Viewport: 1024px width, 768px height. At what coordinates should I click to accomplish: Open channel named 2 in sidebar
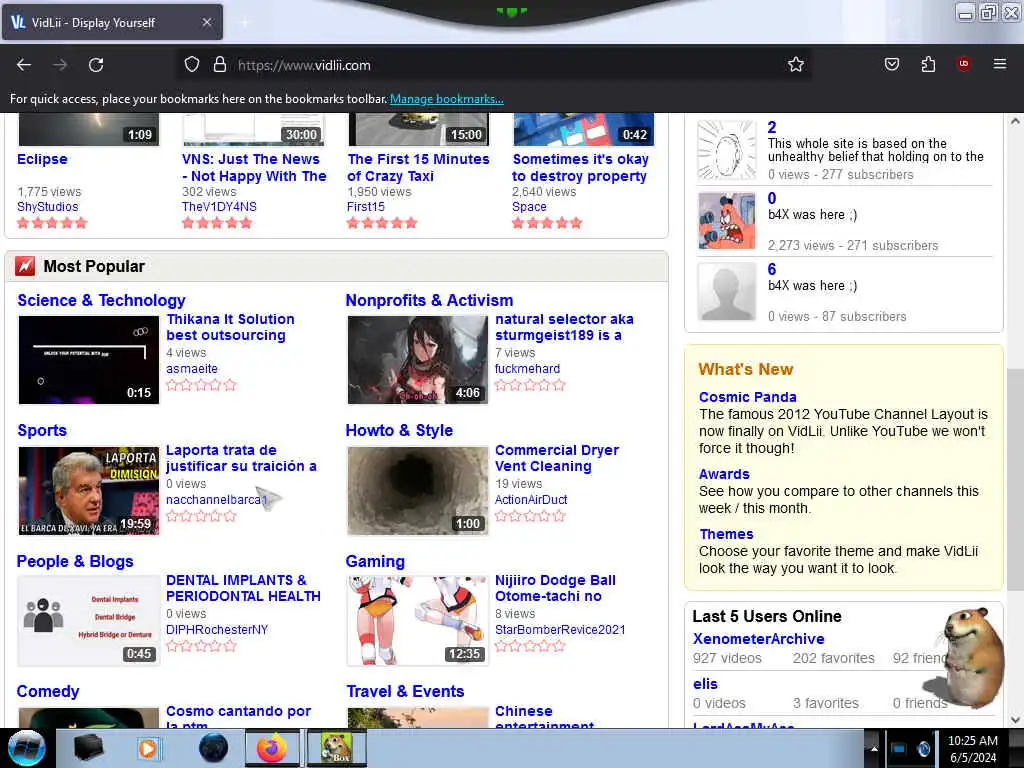[x=772, y=127]
